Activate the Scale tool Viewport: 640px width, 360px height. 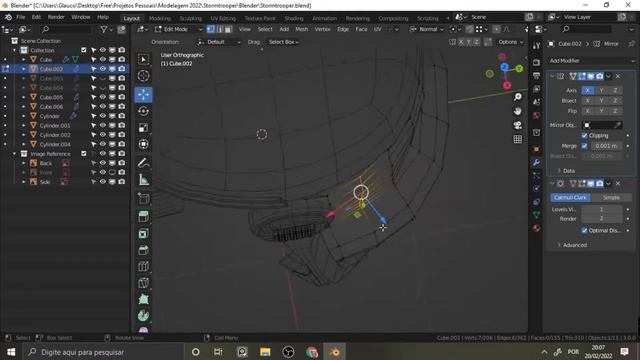pos(143,128)
